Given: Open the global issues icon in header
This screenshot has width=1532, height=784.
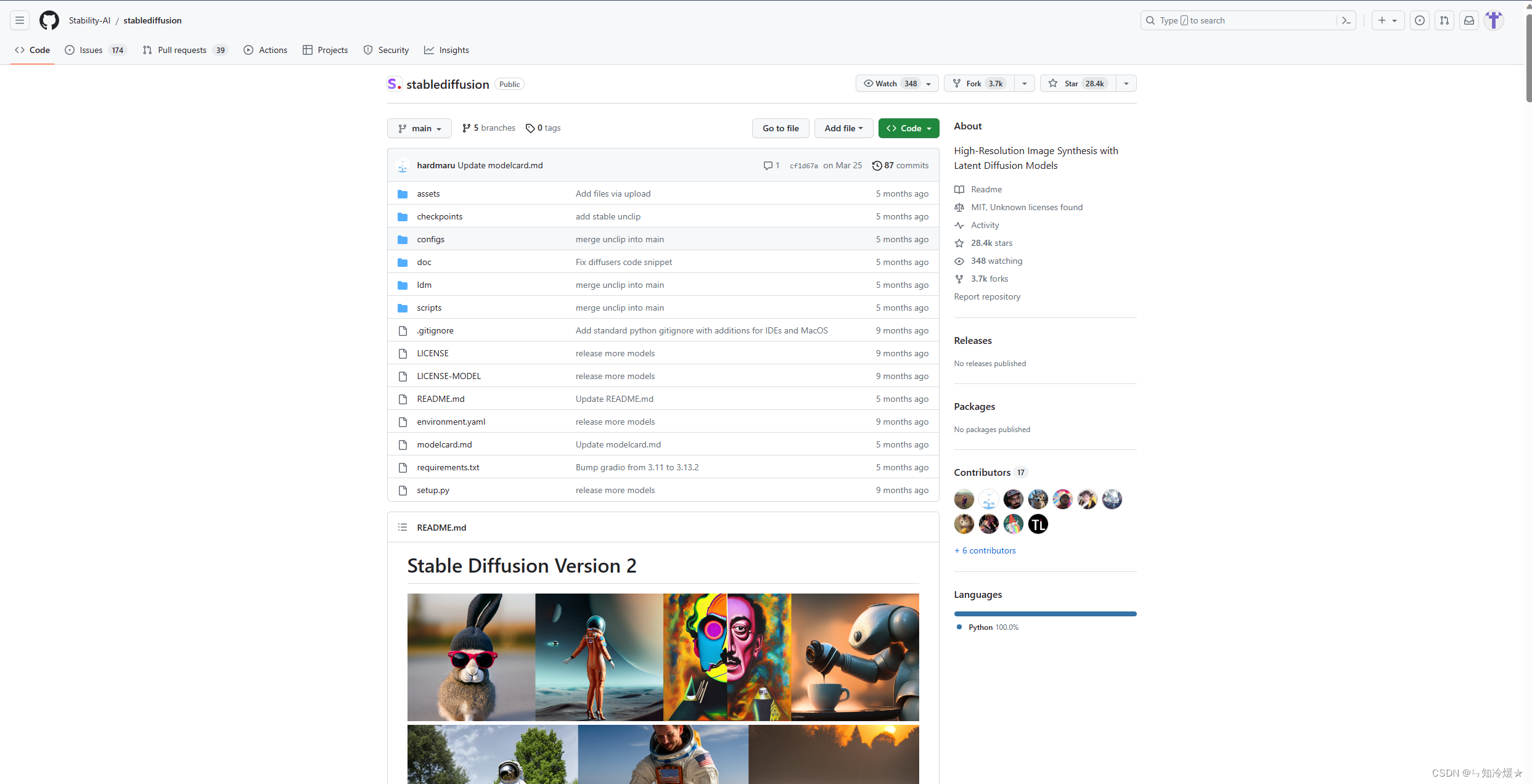Looking at the screenshot, I should [1420, 20].
